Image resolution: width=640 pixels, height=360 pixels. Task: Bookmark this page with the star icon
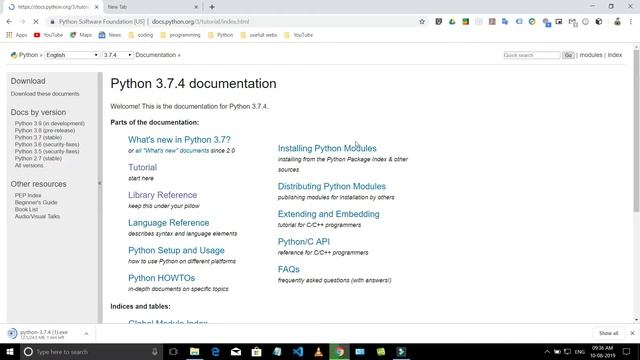tap(422, 22)
